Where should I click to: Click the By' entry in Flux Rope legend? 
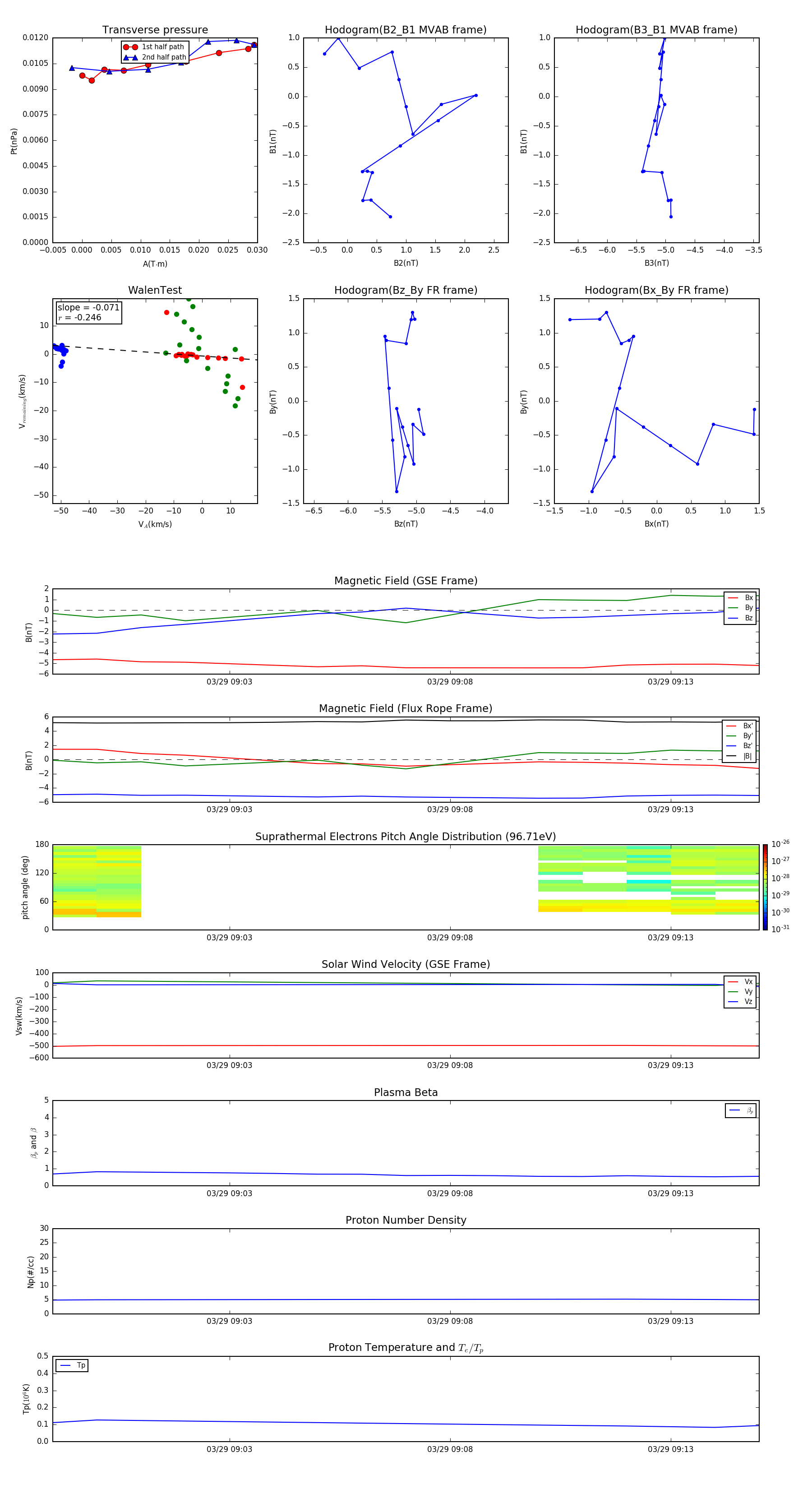739,736
